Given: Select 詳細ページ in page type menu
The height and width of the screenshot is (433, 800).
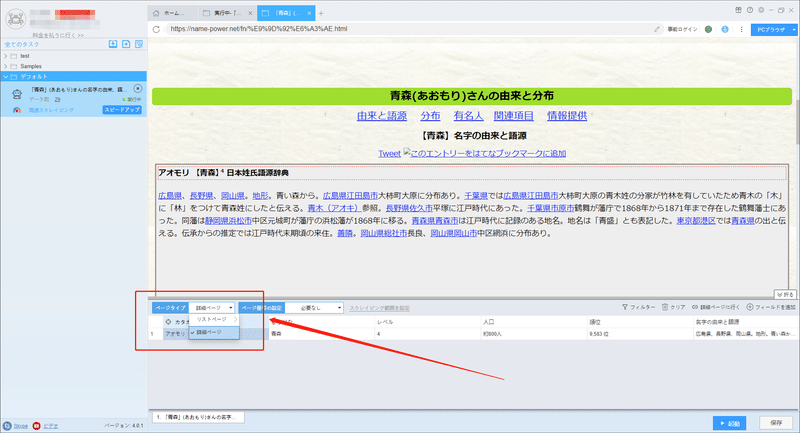Looking at the screenshot, I should [x=214, y=333].
